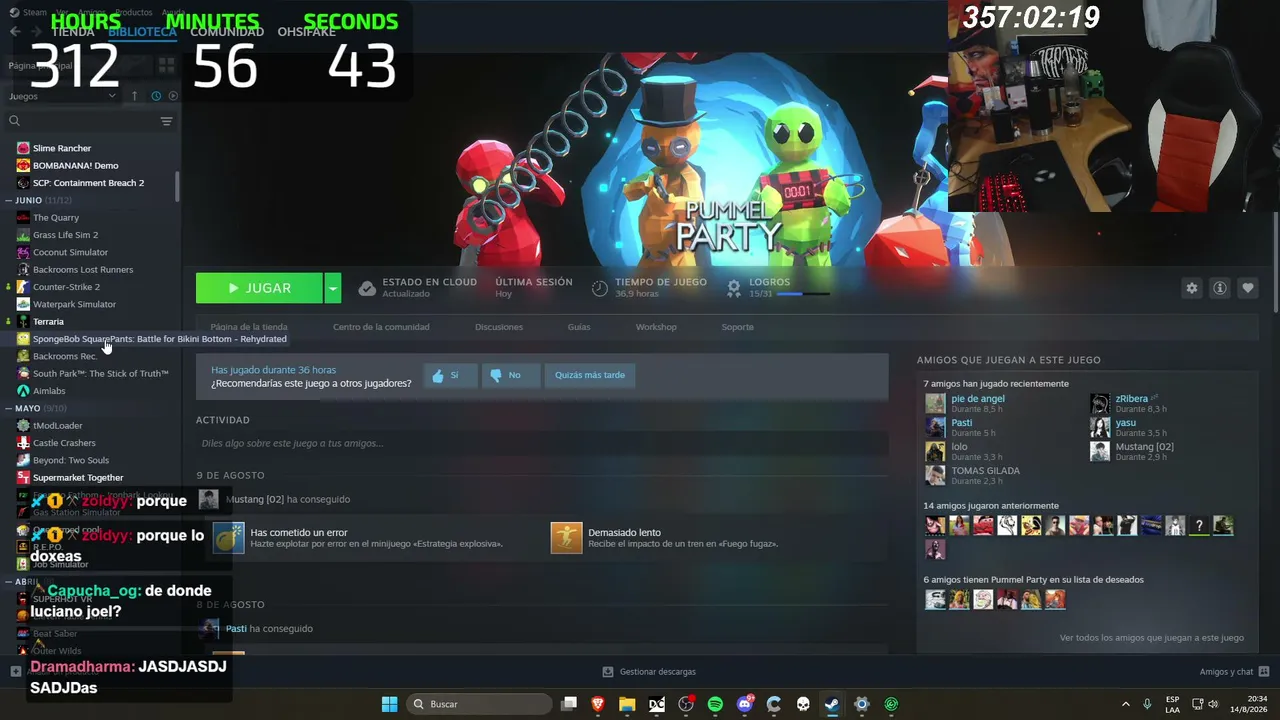Add Pummel Party to favorites with heart icon

[1247, 288]
